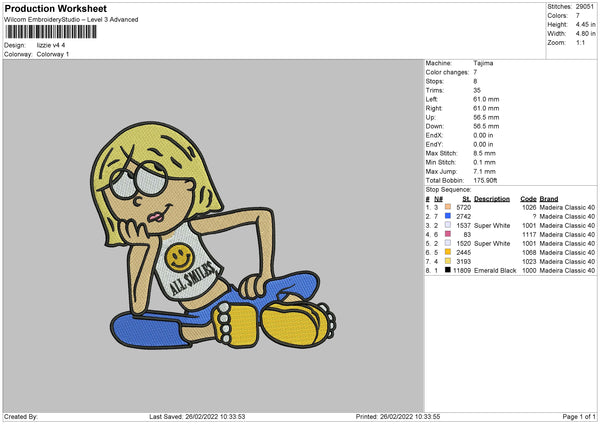Click the white swatch with 1520 stitches

click(x=448, y=243)
